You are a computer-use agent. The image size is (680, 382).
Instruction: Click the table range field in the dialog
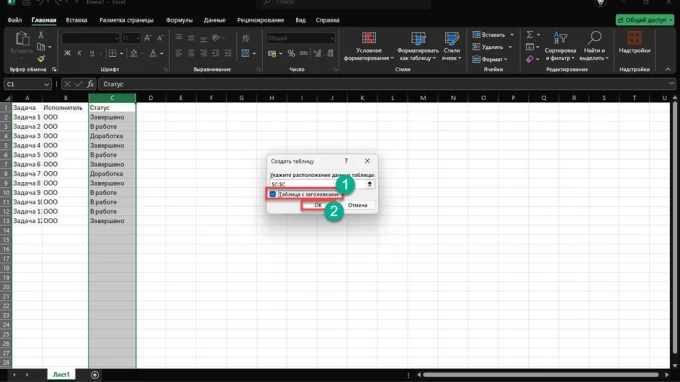point(317,184)
